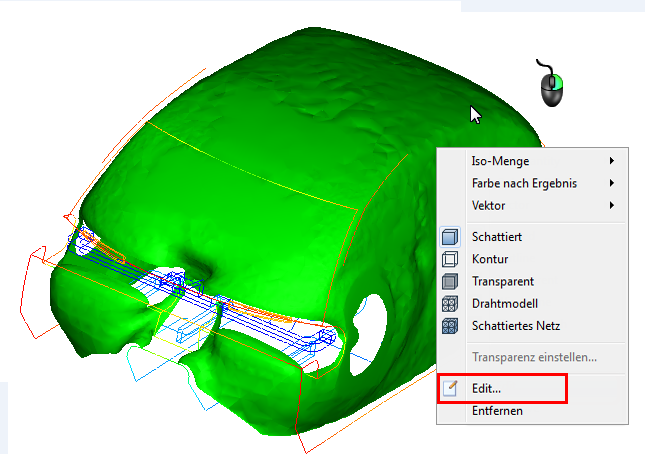Image resolution: width=645 pixels, height=454 pixels.
Task: Expand the arrow next to Farbe nach Ergebnis
Action: click(x=612, y=183)
